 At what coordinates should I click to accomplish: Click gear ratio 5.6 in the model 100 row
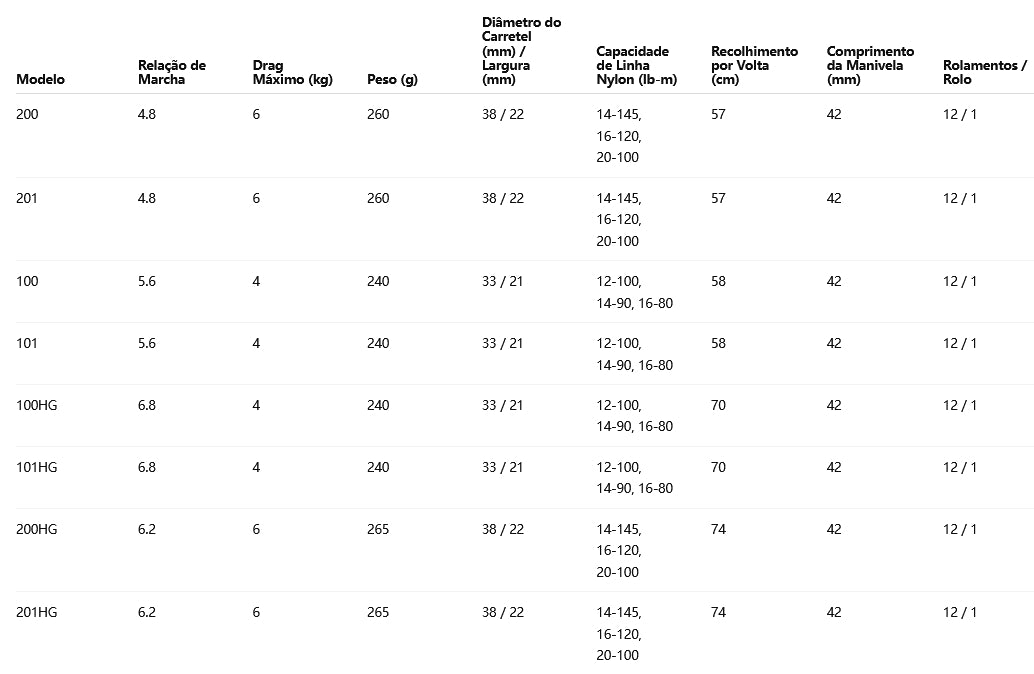click(147, 281)
